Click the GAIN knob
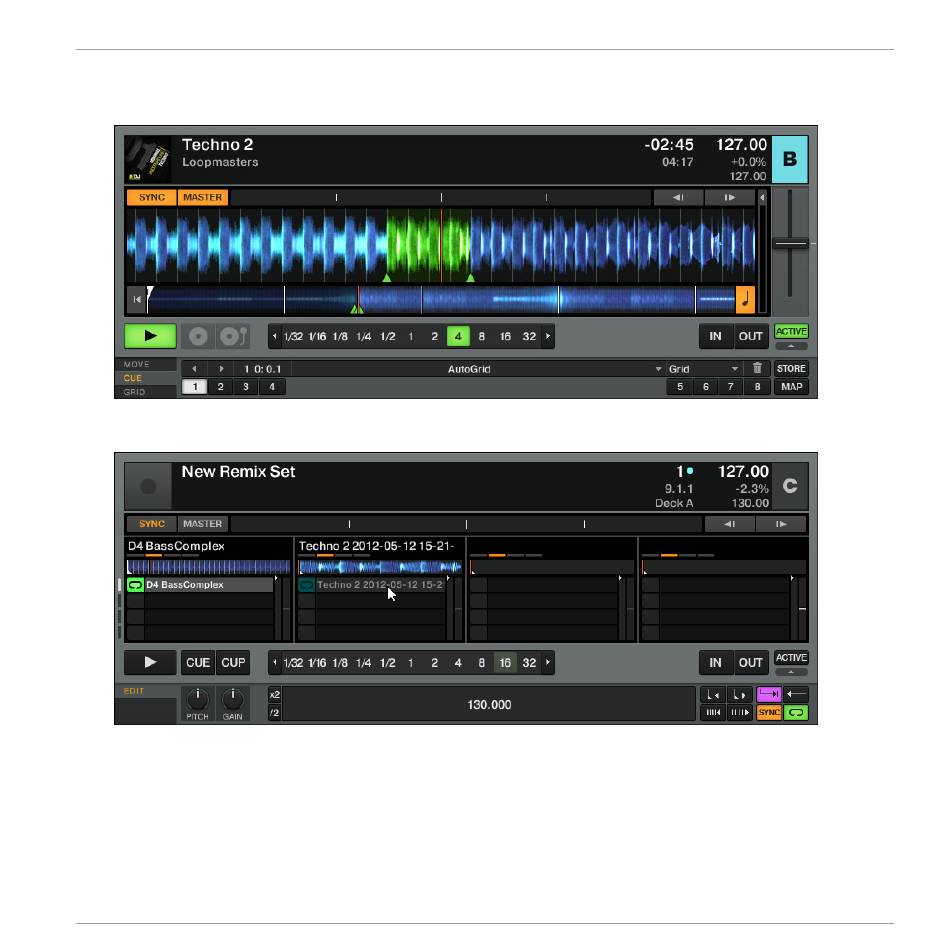This screenshot has width=950, height=951. click(232, 699)
